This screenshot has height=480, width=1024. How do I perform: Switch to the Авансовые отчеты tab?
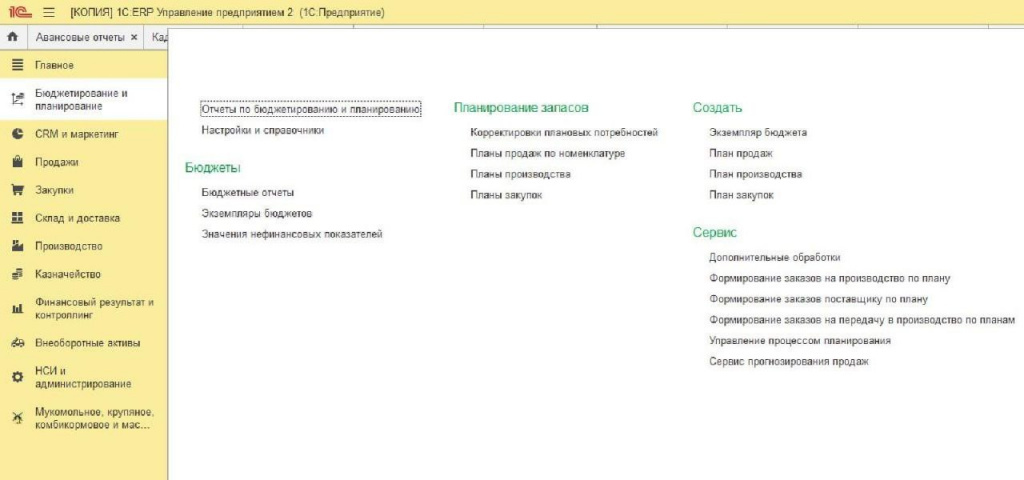(80, 37)
